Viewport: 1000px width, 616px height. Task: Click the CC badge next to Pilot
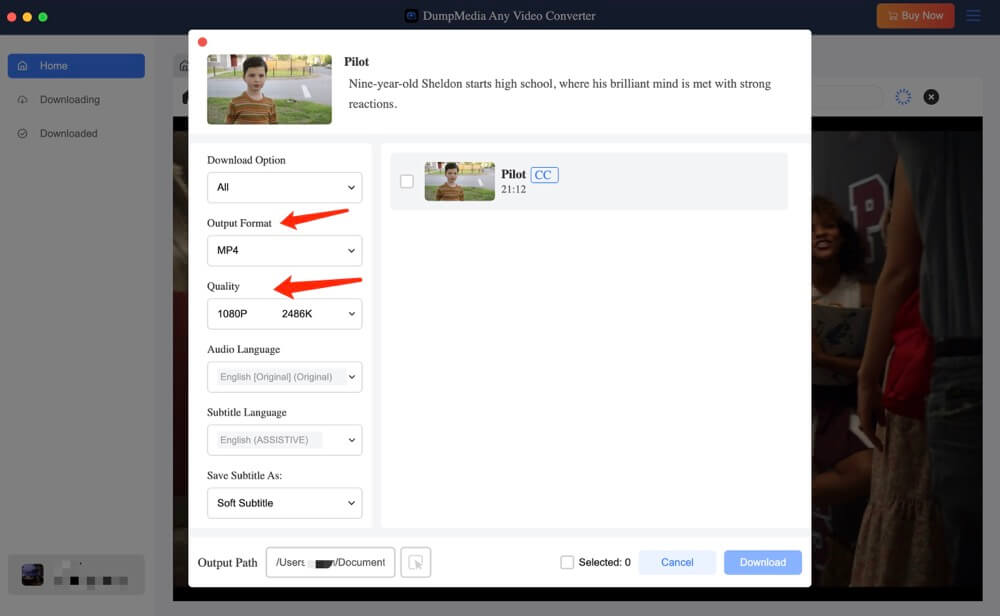pos(544,175)
